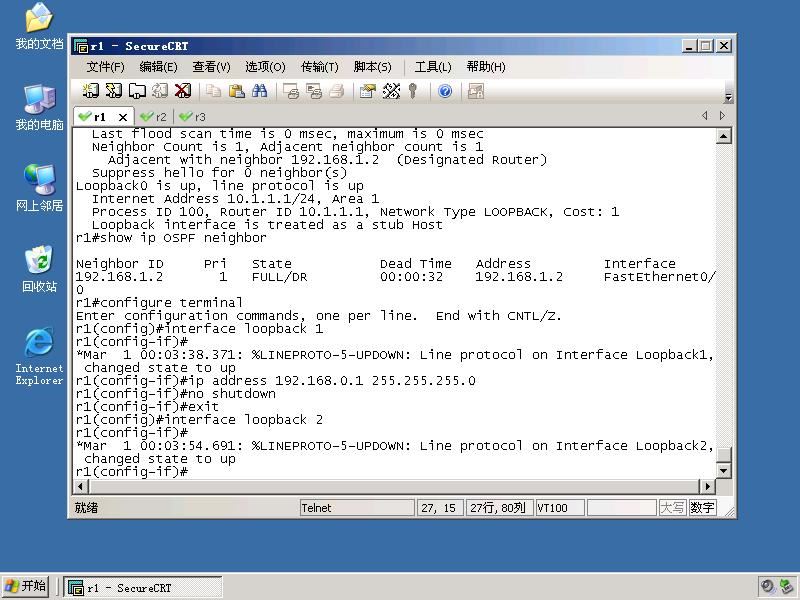Click the window resize grip corner

click(729, 512)
